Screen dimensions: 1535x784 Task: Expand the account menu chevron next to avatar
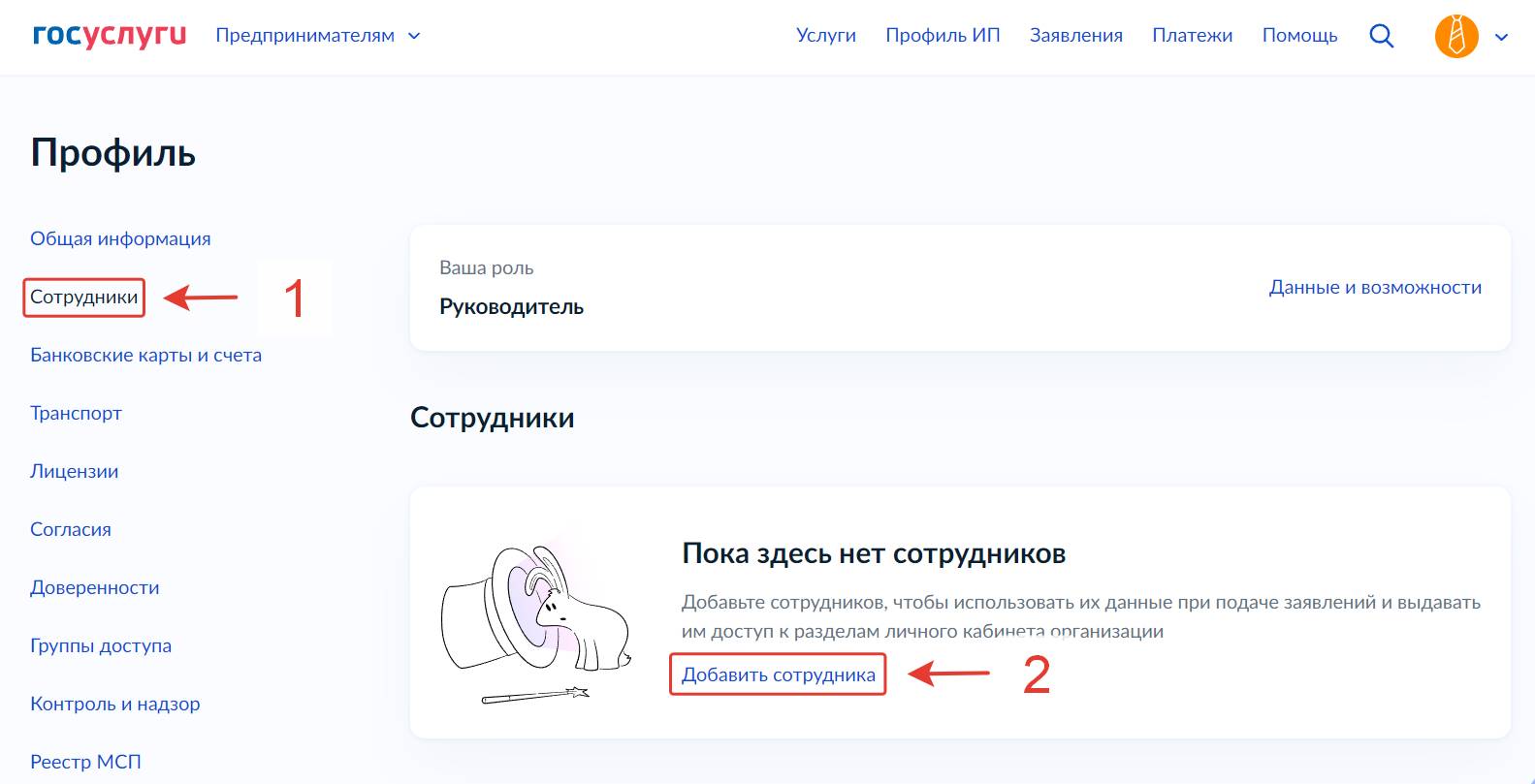1501,37
